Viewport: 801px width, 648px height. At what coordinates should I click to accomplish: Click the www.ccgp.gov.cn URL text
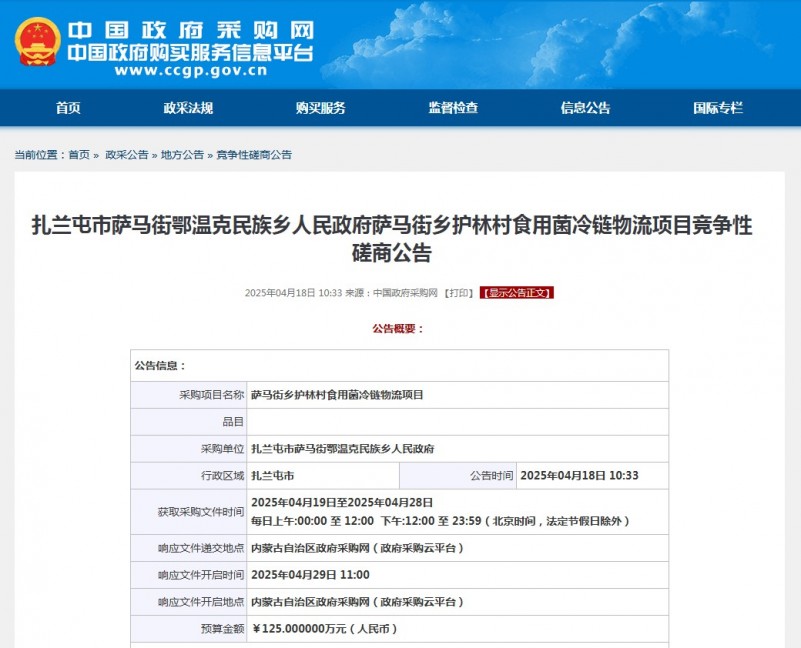[191, 71]
